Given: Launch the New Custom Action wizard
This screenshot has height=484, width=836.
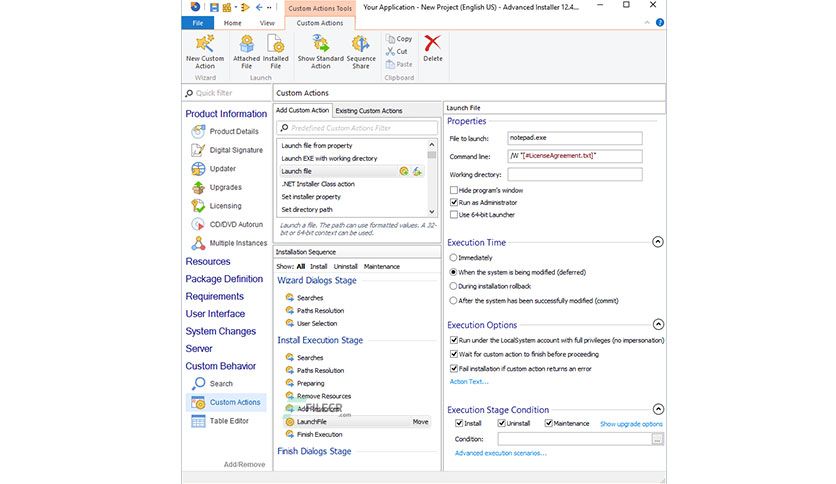Looking at the screenshot, I should tap(205, 52).
